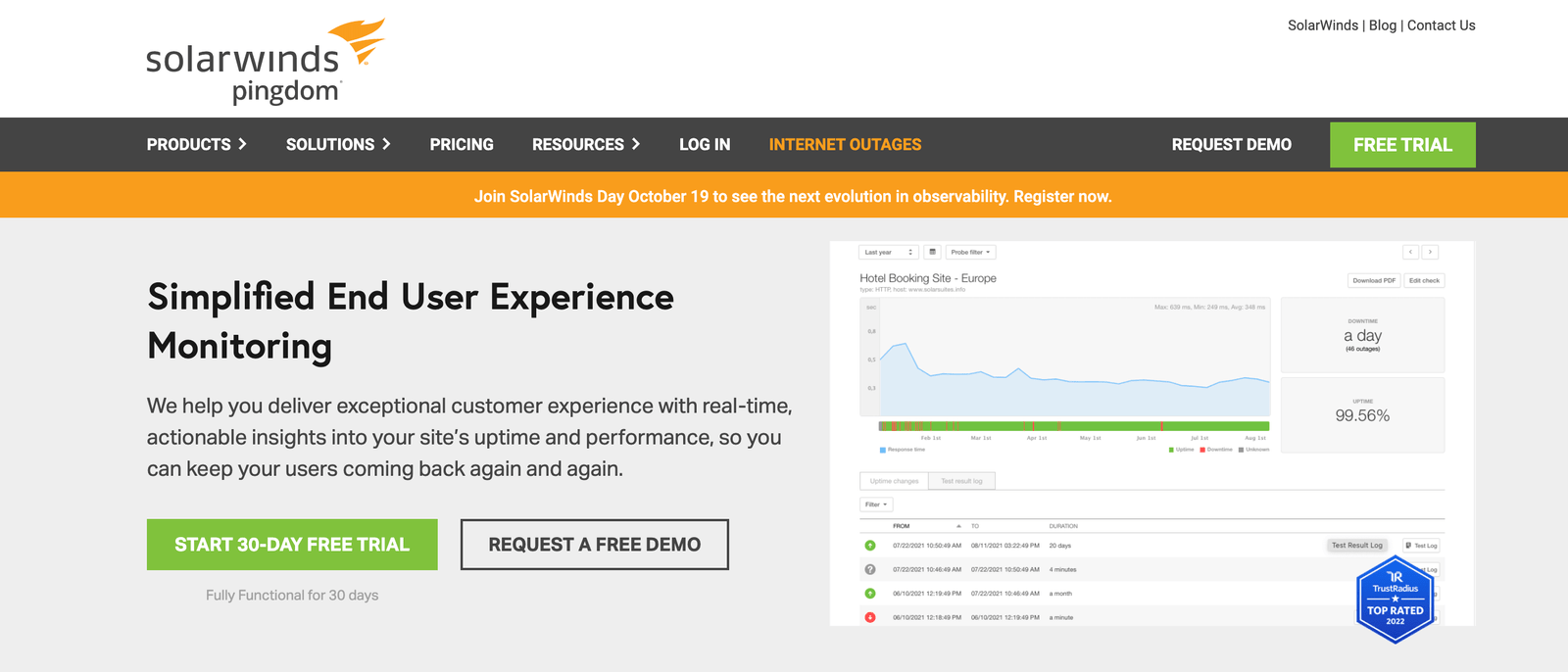Screen dimensions: 1568x672
Task: Click the response time line chart
Action: tap(1065, 357)
